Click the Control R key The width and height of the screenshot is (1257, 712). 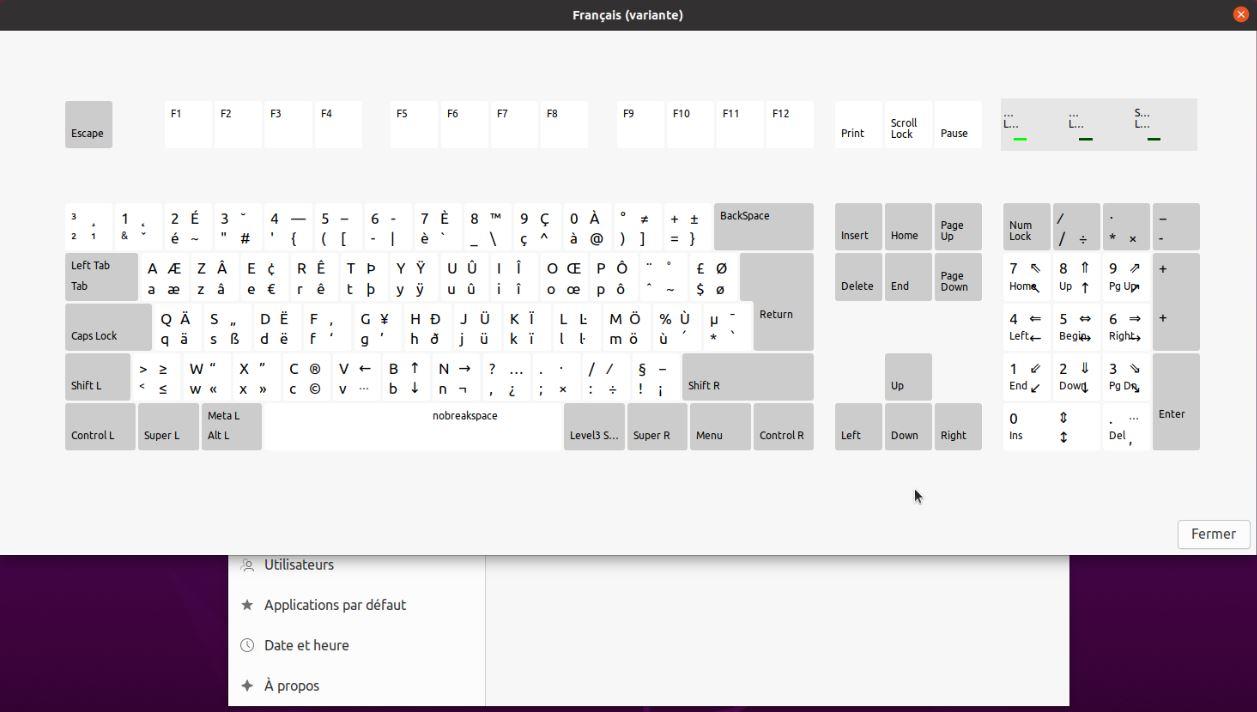coord(783,427)
